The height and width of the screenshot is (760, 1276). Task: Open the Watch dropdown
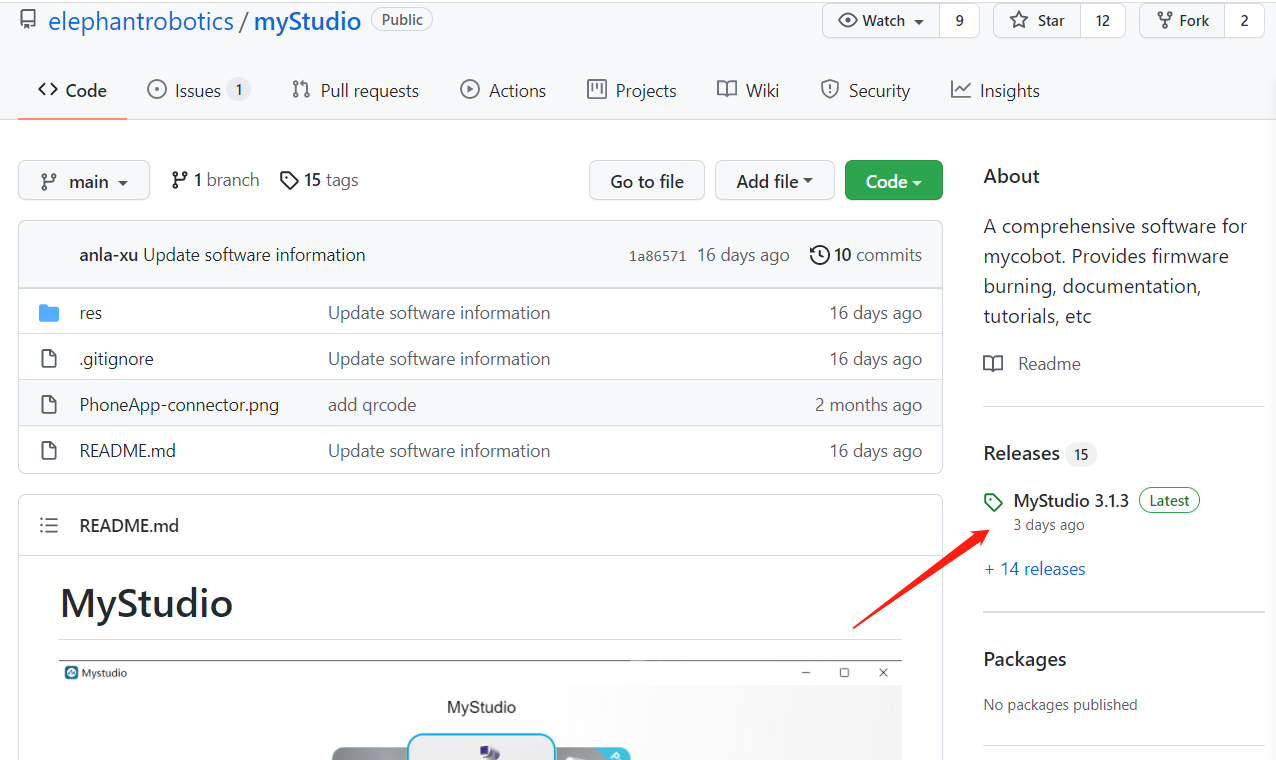pyautogui.click(x=881, y=21)
